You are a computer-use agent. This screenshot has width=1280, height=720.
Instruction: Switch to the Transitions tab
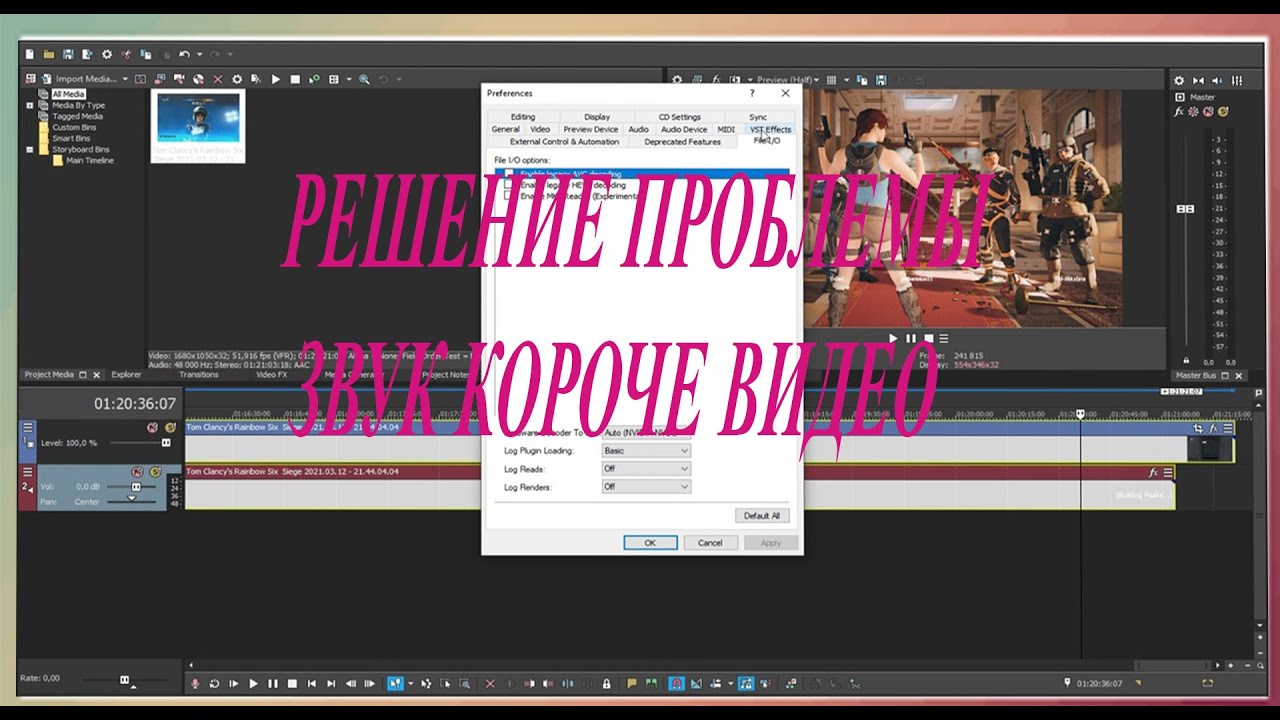(x=199, y=374)
